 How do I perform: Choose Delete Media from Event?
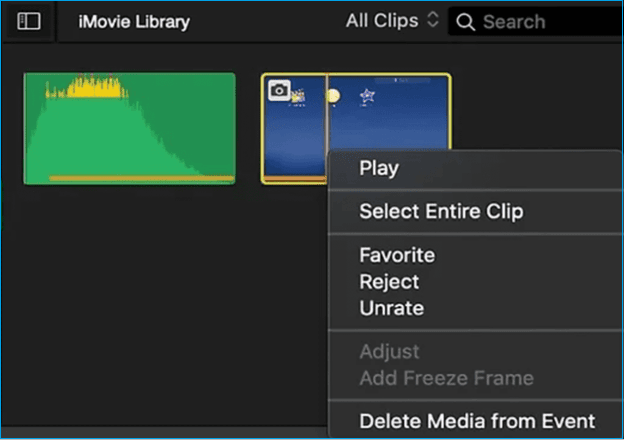pos(477,421)
